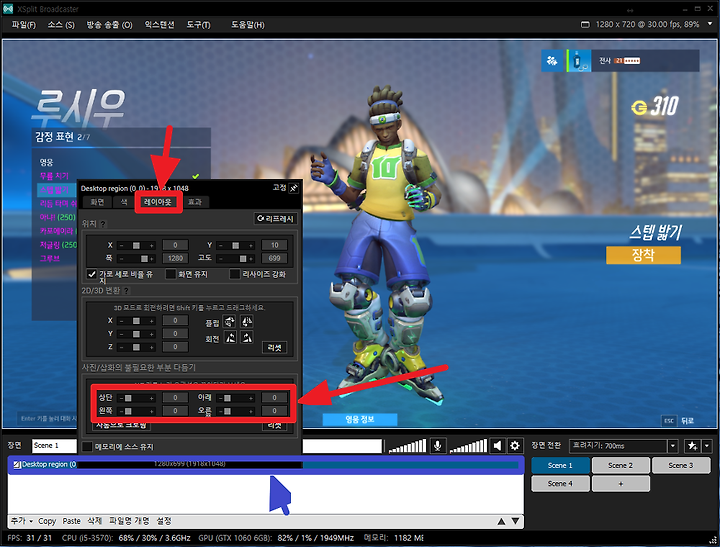720x547 pixels.
Task: Switch to the 색 tab
Action: click(x=124, y=202)
